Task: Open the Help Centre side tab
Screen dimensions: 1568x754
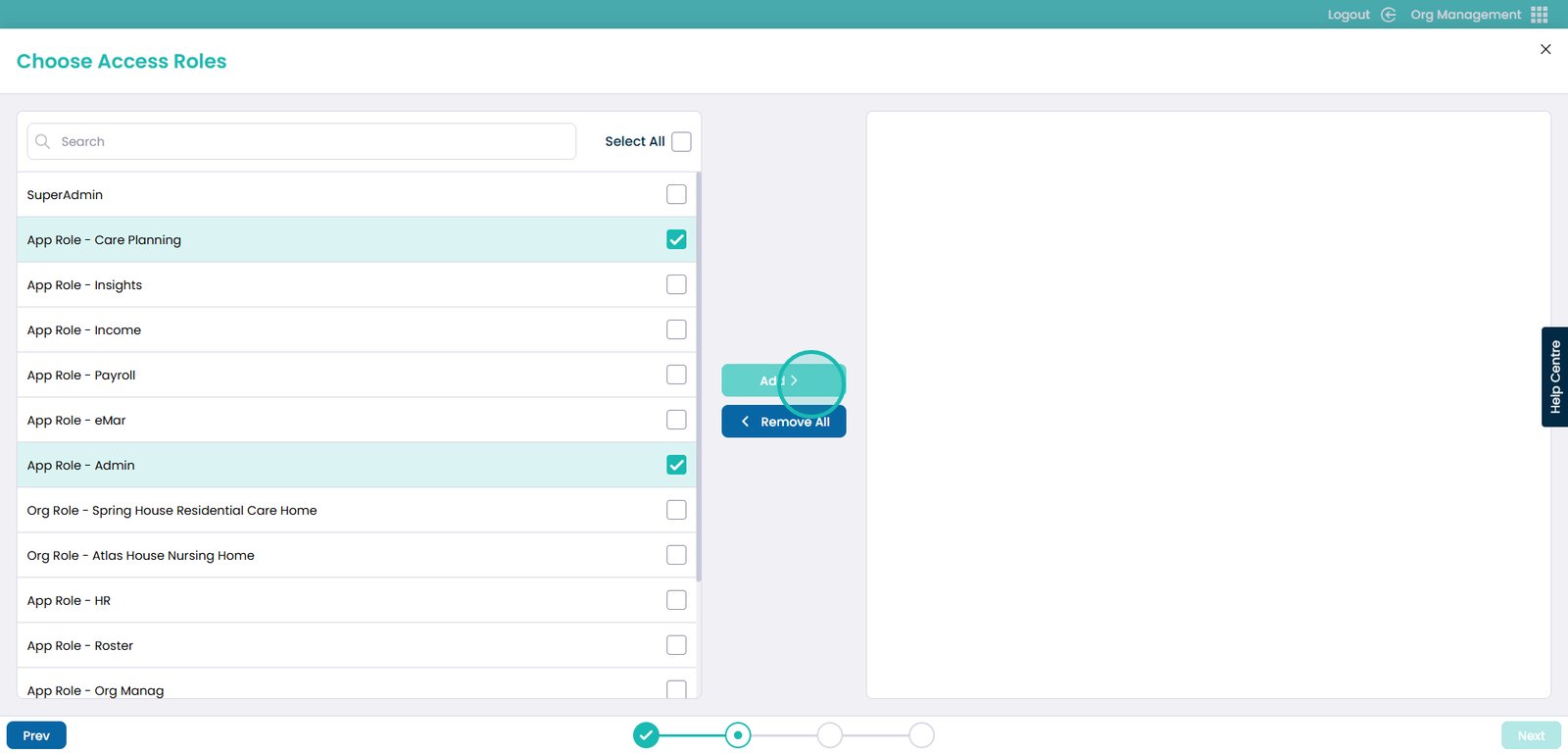Action: coord(1554,377)
